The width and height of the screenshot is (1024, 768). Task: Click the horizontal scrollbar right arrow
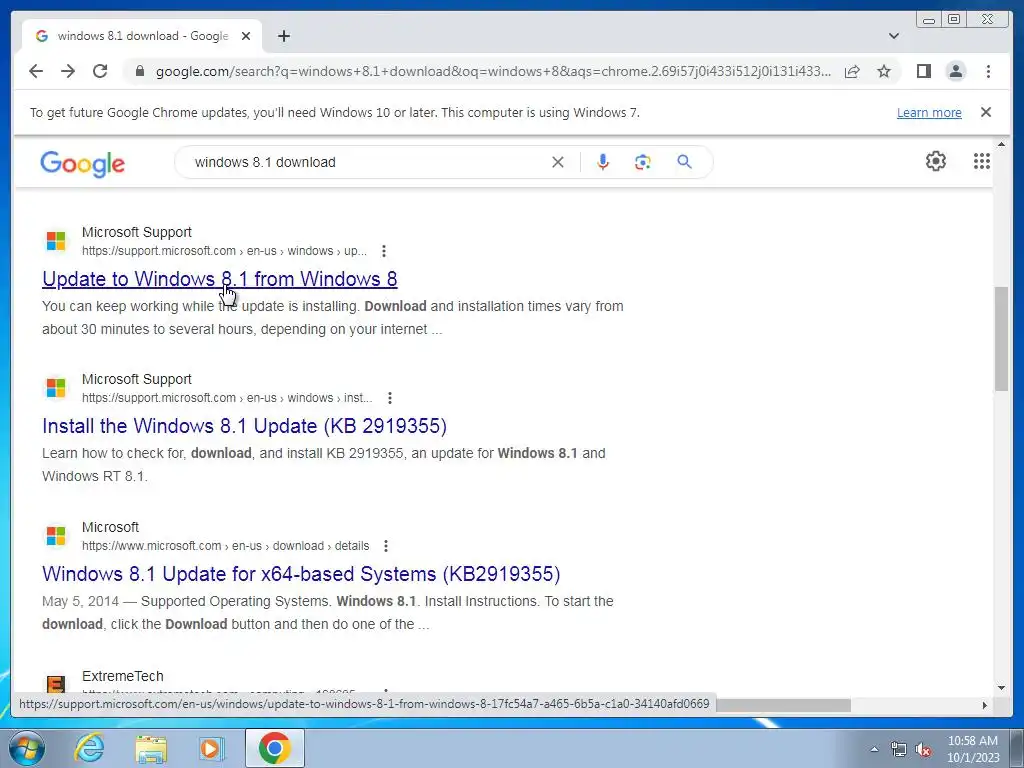click(x=985, y=705)
